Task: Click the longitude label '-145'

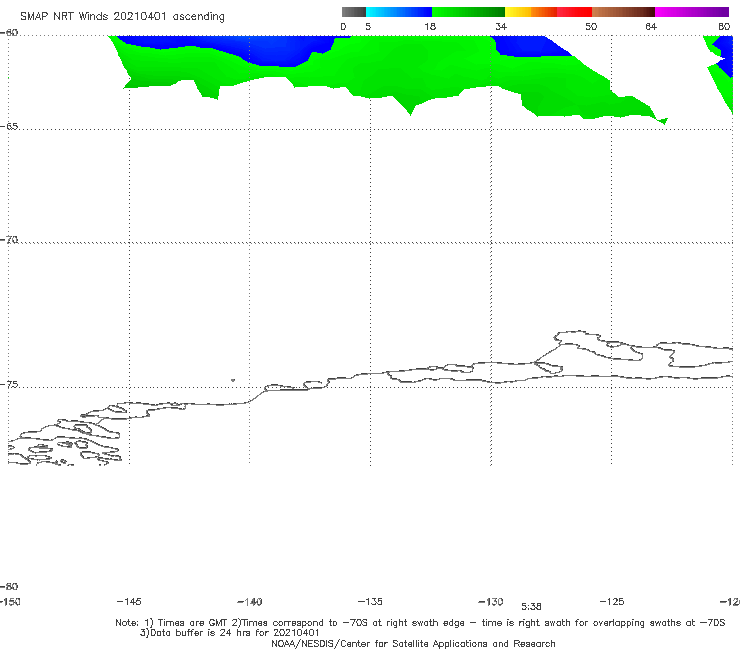Action: point(129,601)
